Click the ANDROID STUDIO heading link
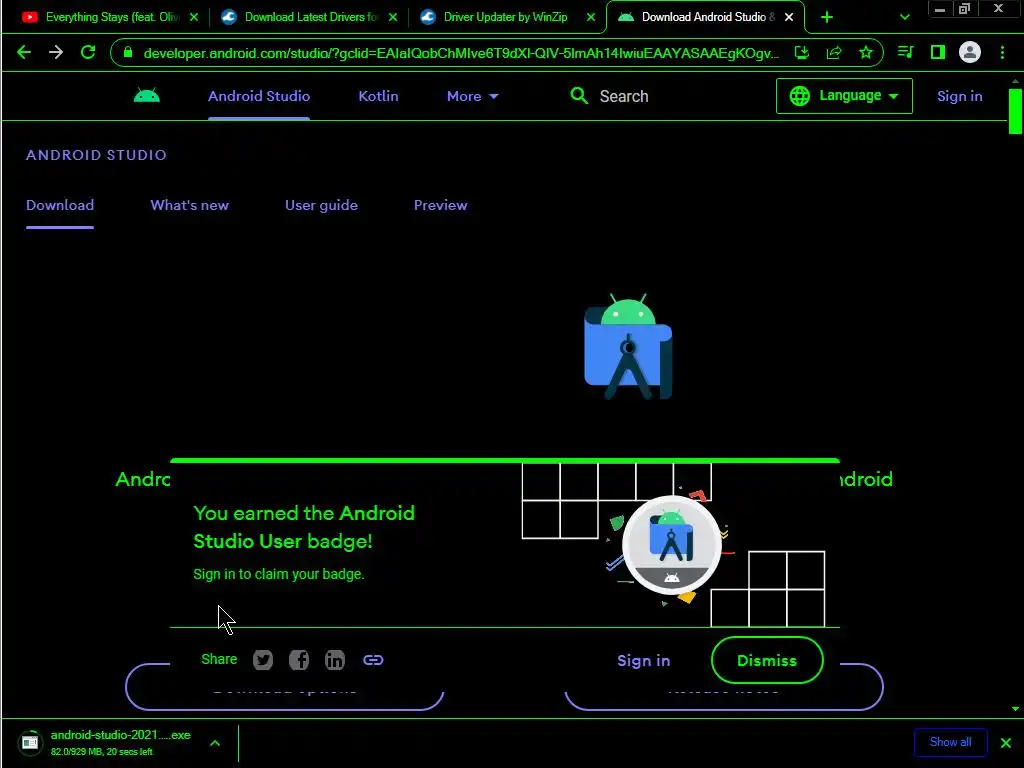Image resolution: width=1024 pixels, height=768 pixels. tap(97, 155)
